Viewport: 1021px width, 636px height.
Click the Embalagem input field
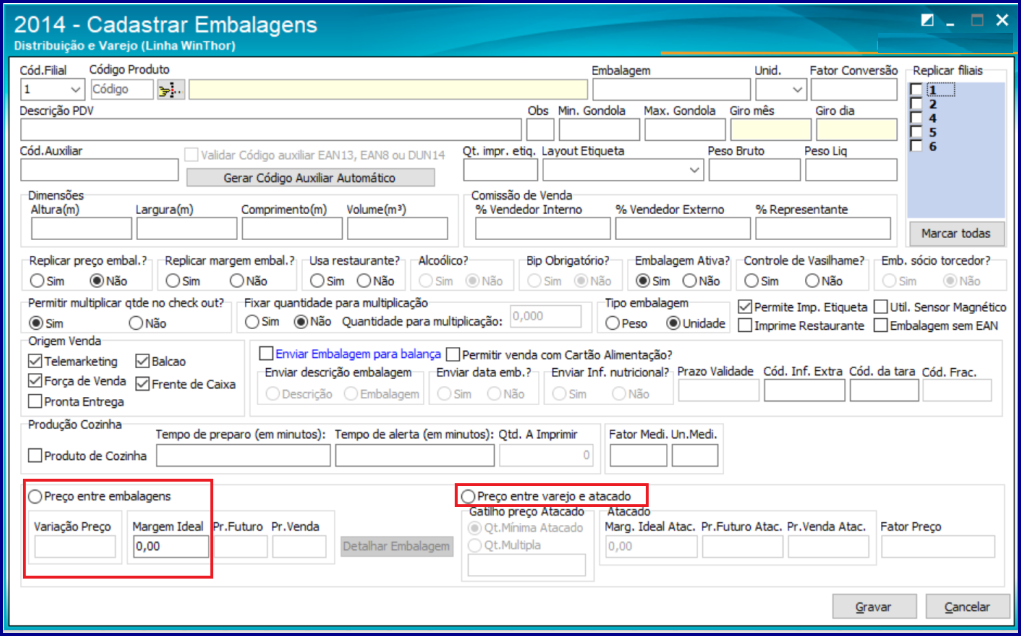click(671, 90)
